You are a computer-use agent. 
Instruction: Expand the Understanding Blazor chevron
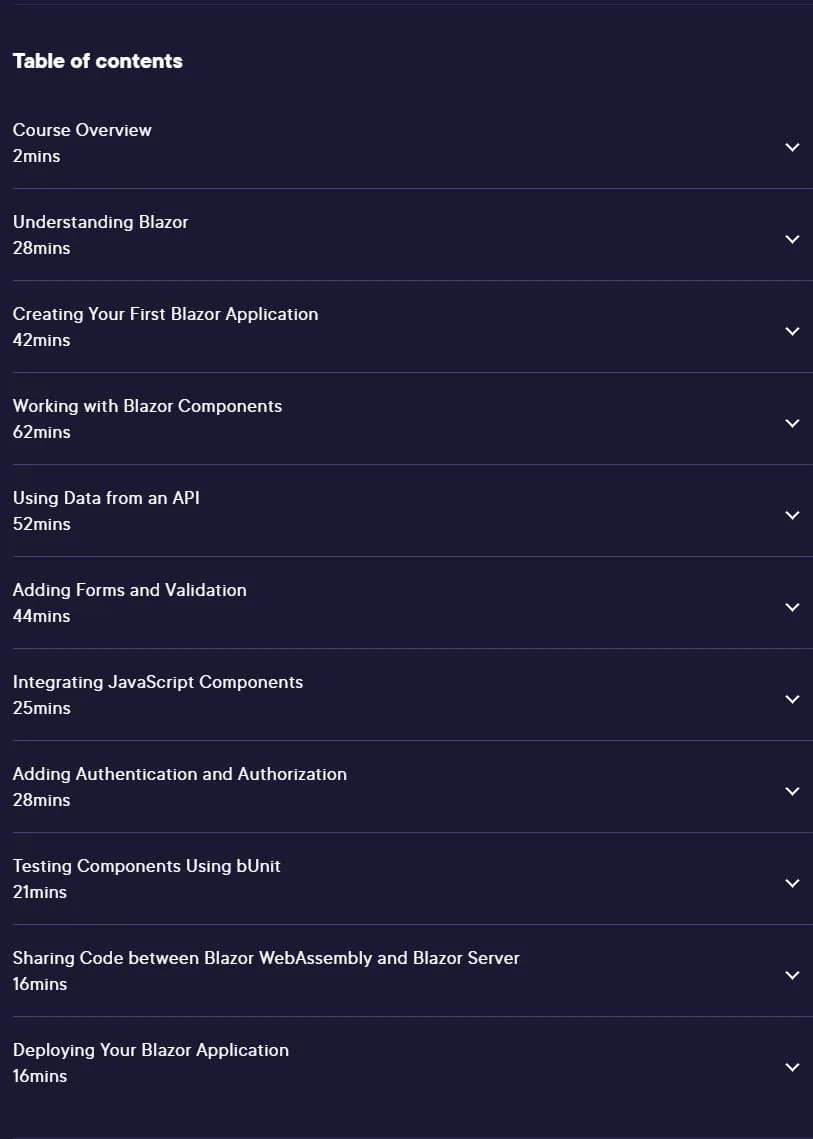792,239
